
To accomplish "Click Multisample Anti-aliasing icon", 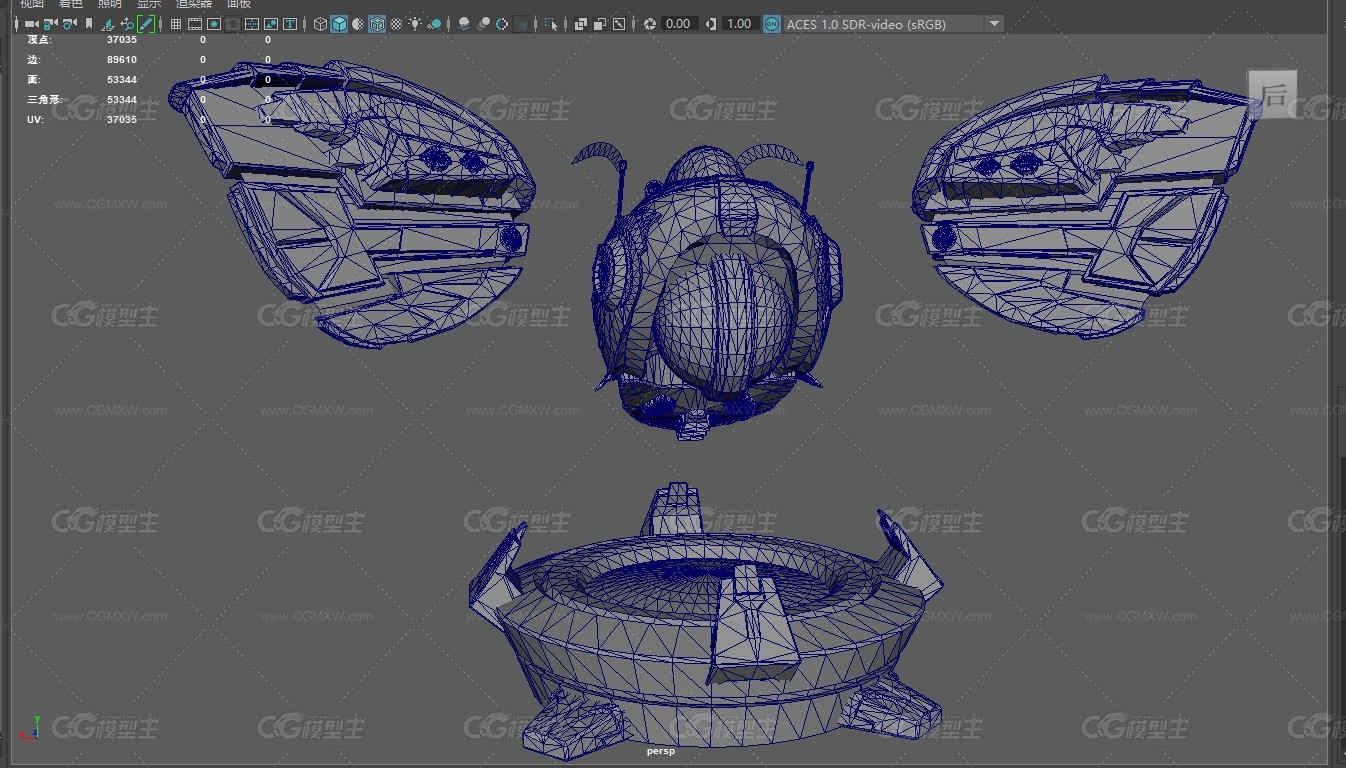I will tap(502, 24).
